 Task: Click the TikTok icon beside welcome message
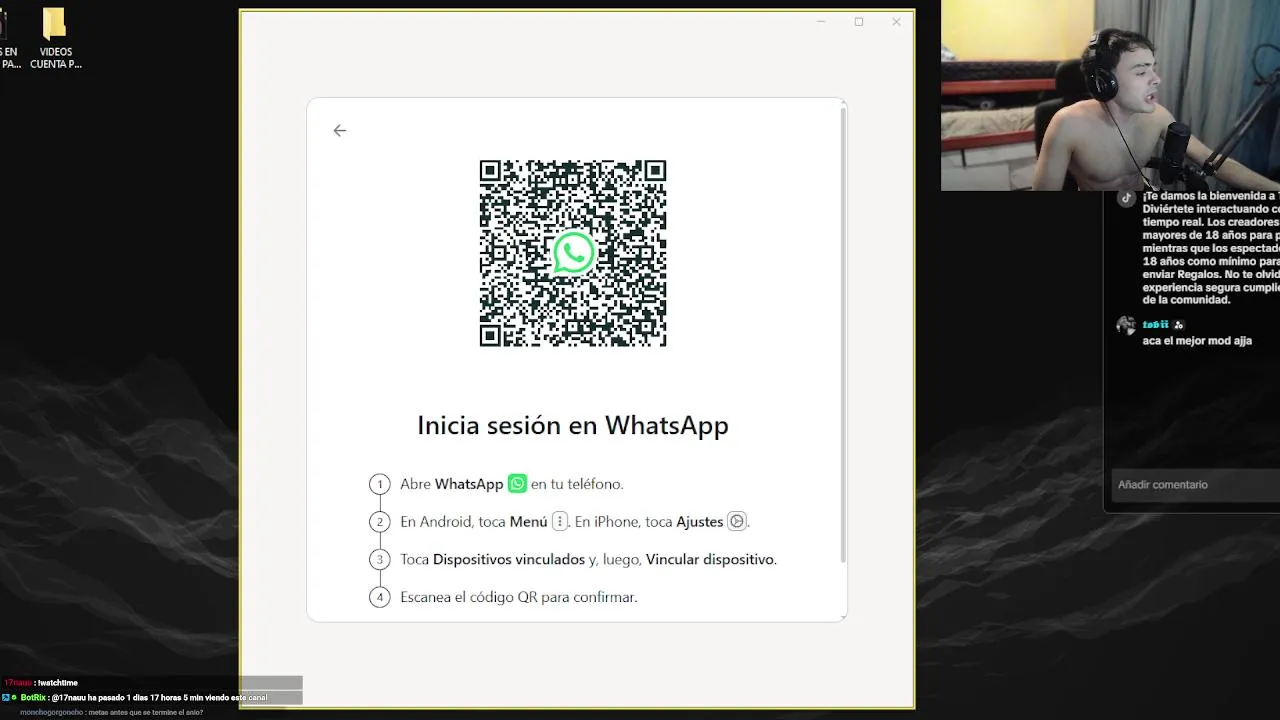[1126, 197]
